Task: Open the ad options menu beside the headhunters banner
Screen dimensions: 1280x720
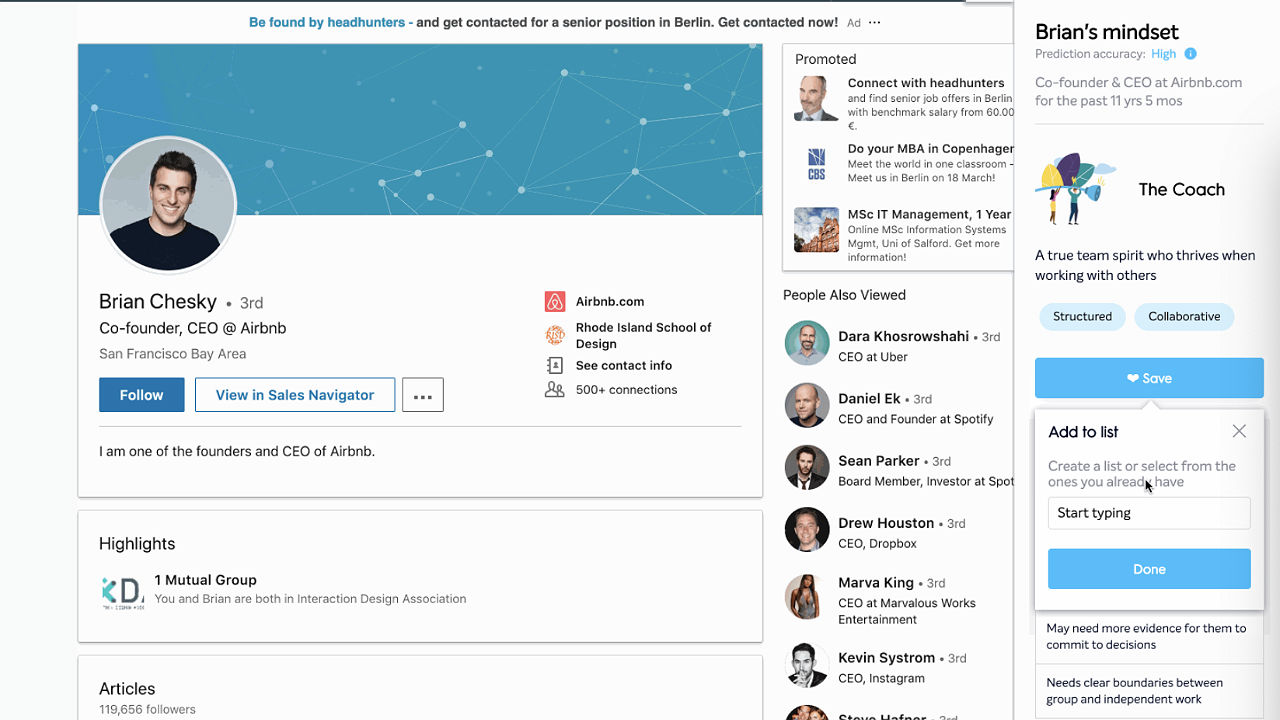Action: click(874, 22)
